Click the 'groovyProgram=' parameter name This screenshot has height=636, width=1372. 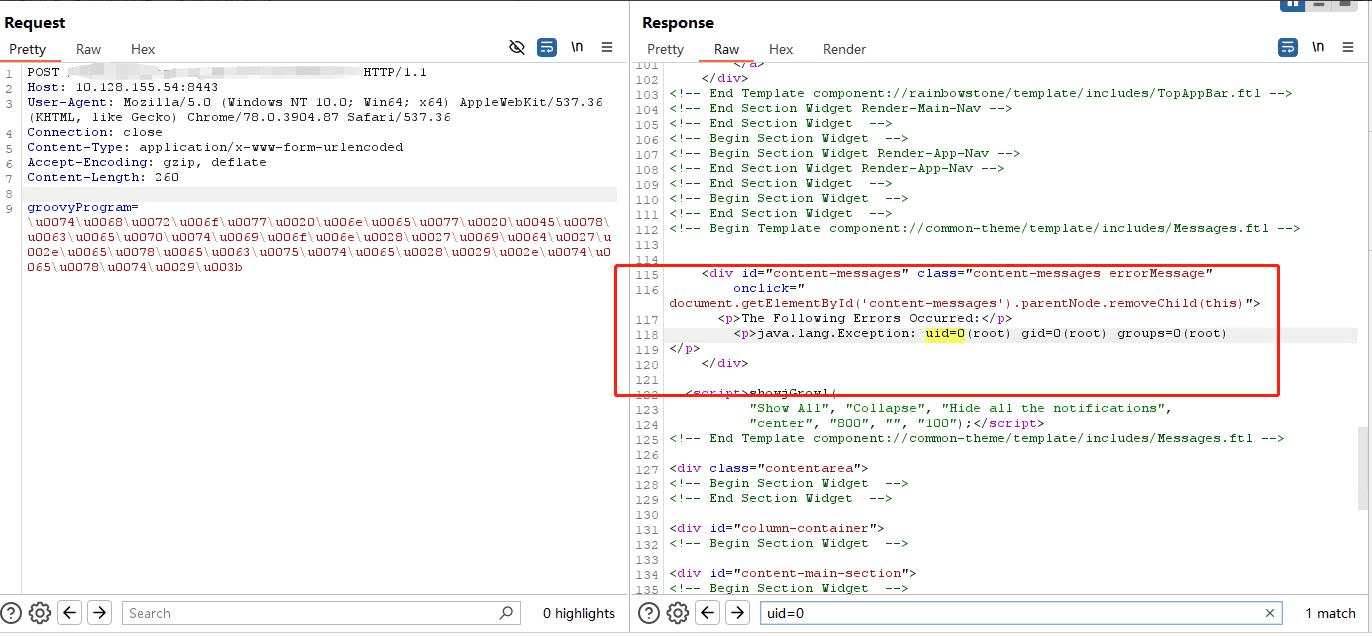(x=83, y=207)
